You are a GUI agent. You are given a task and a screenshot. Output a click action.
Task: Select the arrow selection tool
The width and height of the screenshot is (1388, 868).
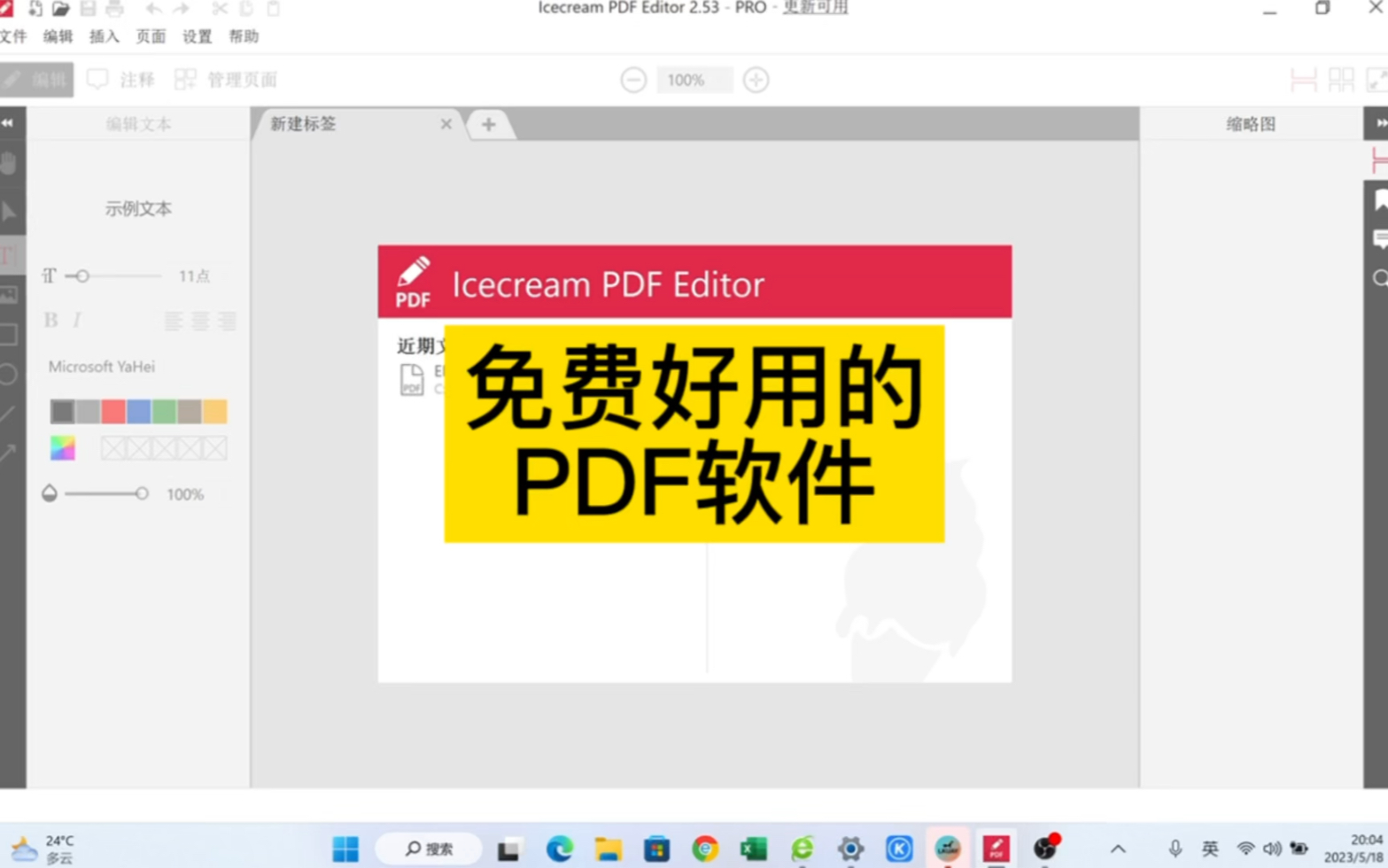pos(9,211)
